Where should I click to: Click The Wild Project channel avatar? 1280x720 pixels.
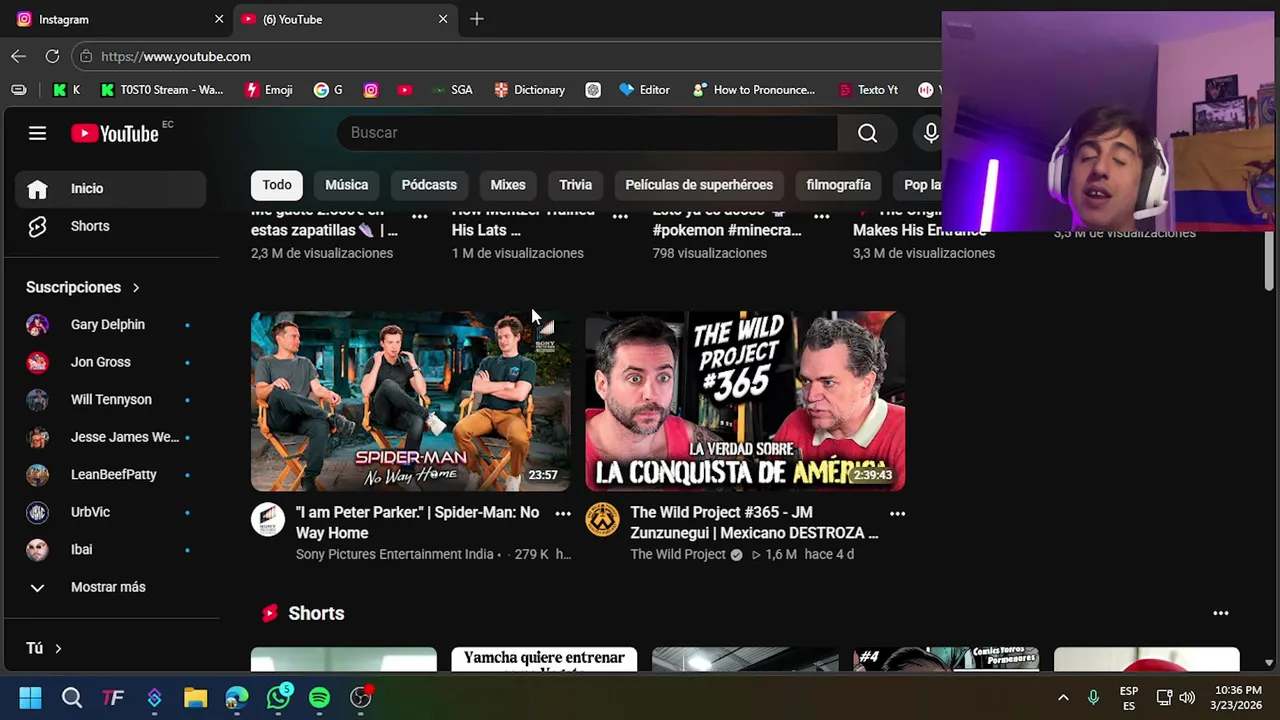tap(602, 520)
